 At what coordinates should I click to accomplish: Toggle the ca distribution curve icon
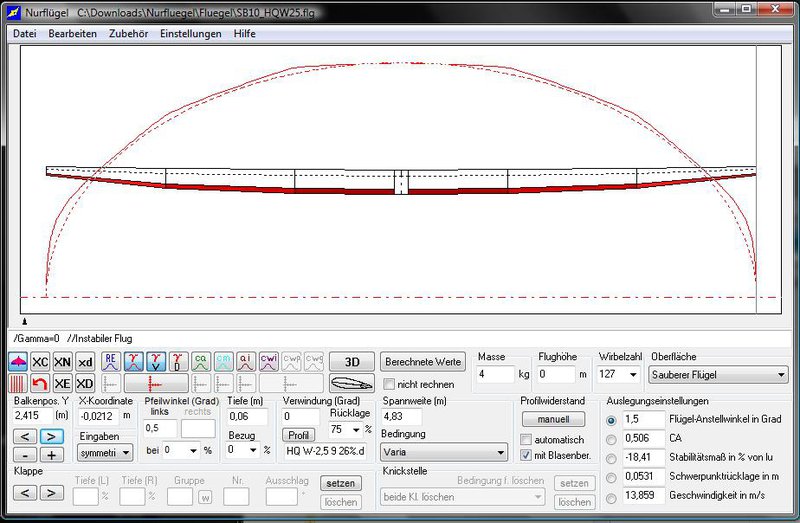click(201, 362)
